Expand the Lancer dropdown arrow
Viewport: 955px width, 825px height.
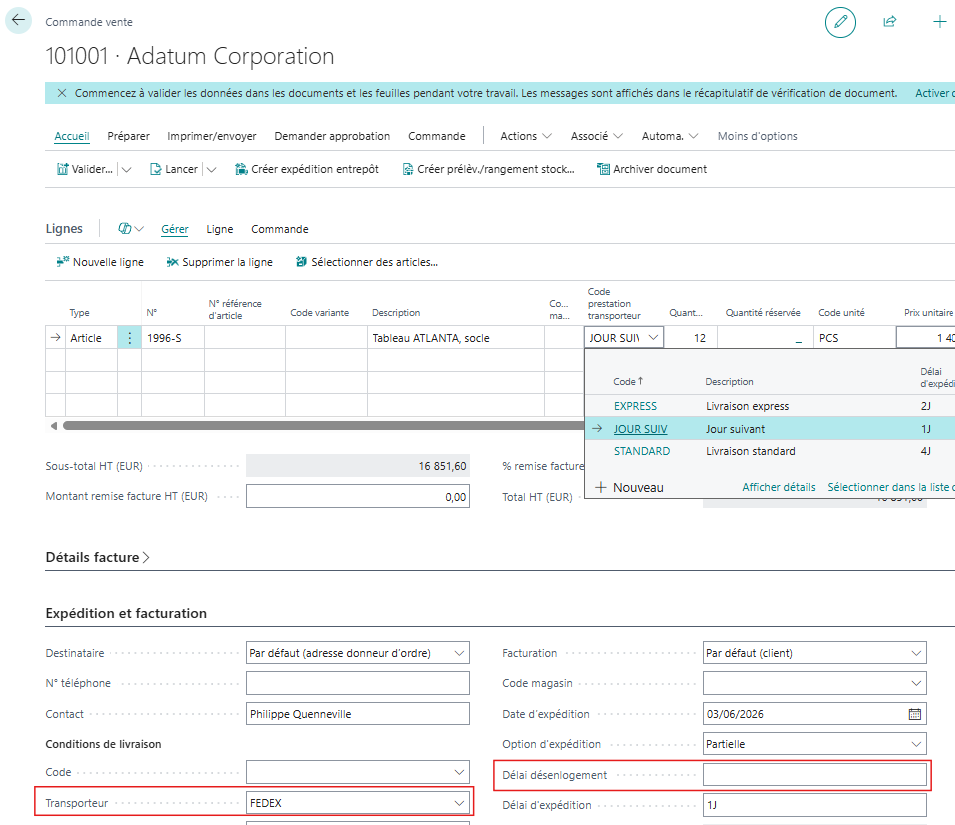211,170
